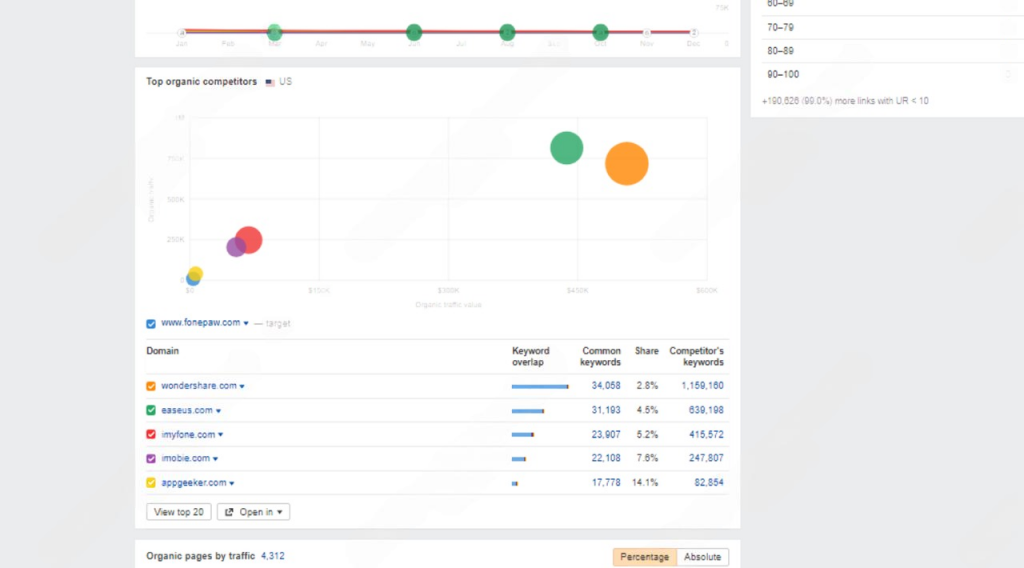Open the 'Open in' dropdown button
Viewport: 1024px width, 568px height.
253,512
